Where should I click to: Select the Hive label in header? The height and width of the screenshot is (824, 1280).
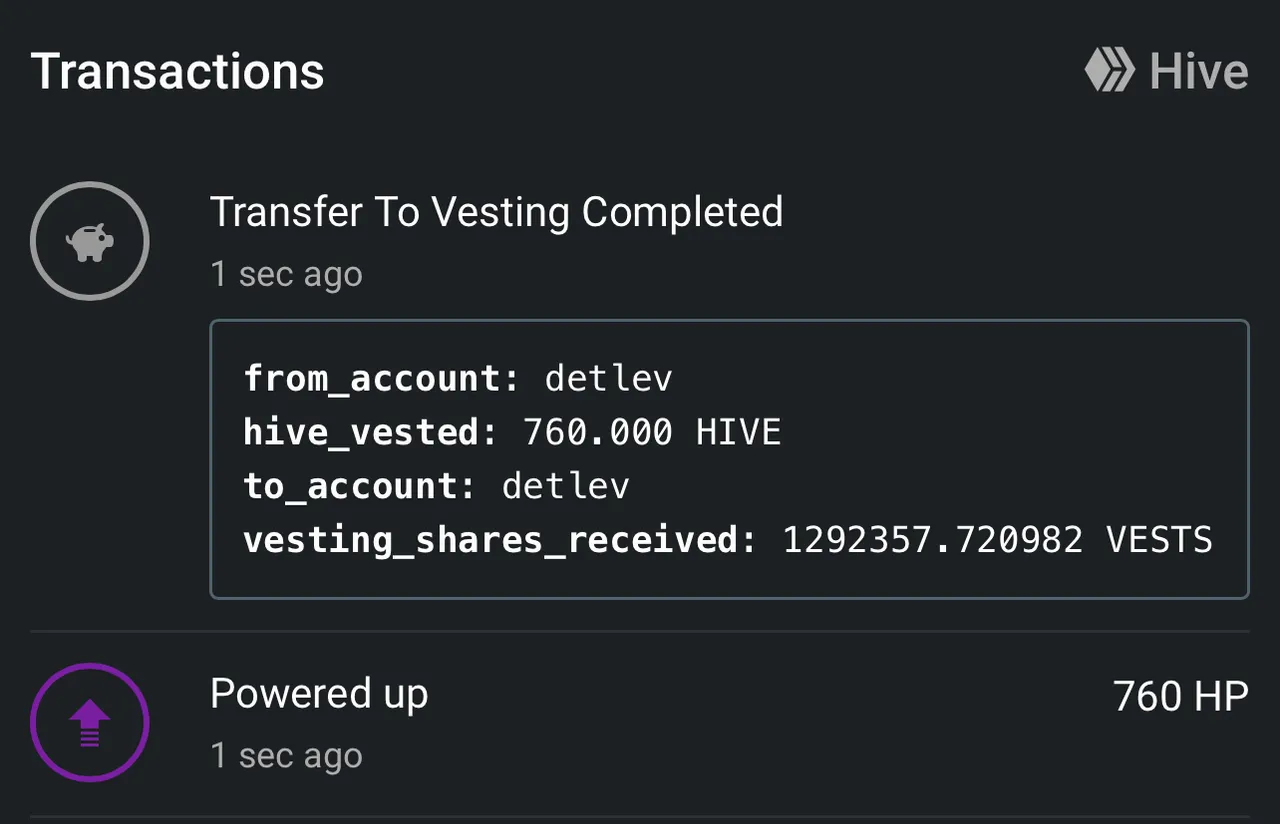click(1198, 72)
